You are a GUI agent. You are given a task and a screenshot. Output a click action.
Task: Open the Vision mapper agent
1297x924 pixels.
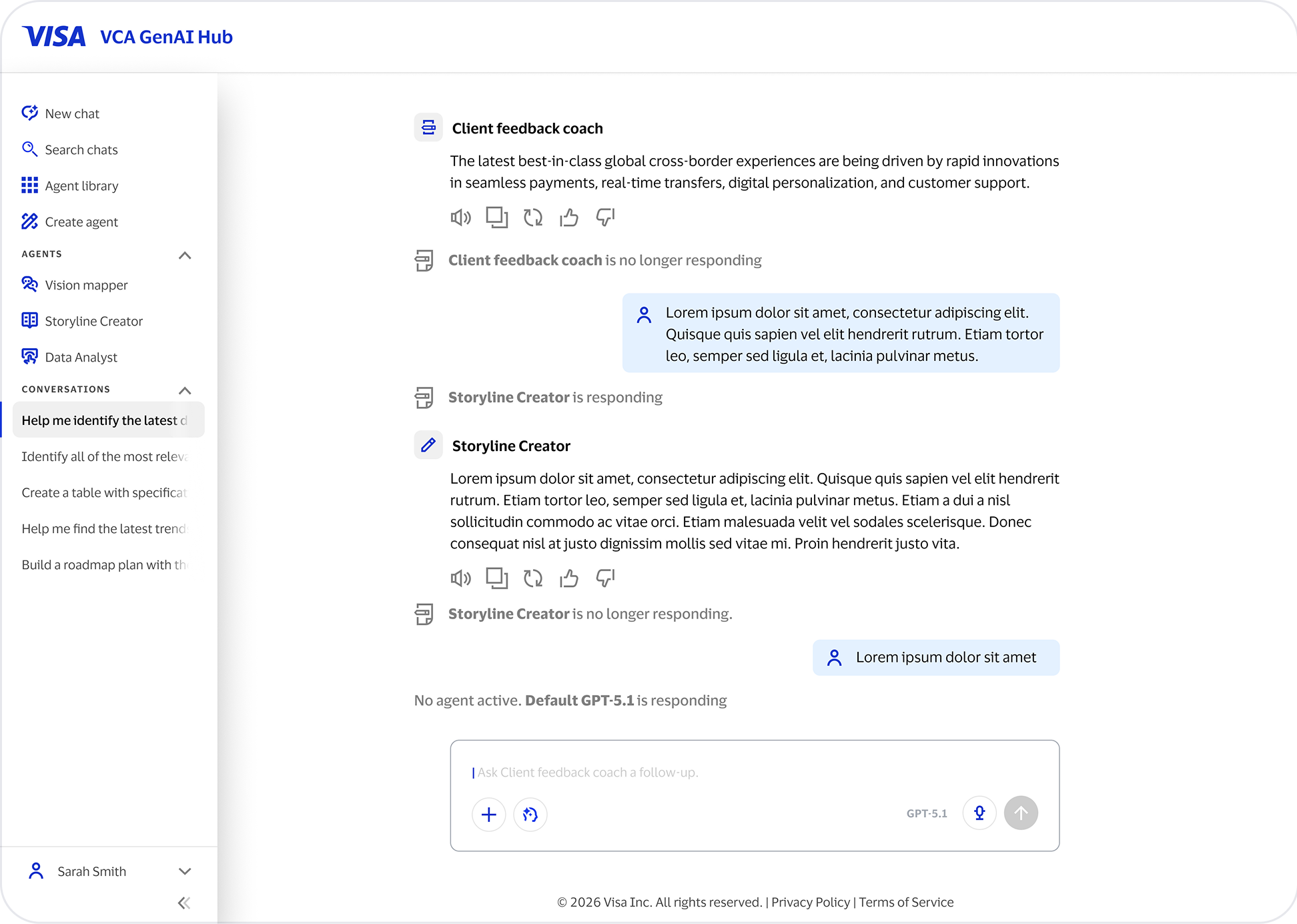pyautogui.click(x=75, y=285)
